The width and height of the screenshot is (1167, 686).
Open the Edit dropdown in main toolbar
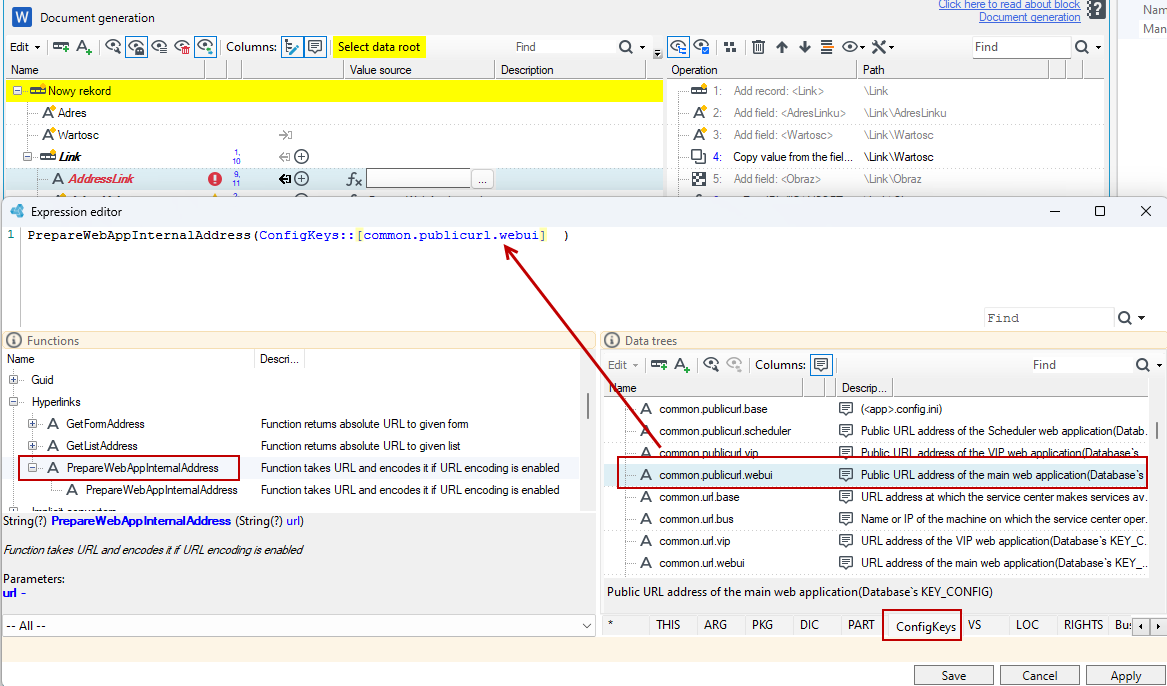[25, 47]
